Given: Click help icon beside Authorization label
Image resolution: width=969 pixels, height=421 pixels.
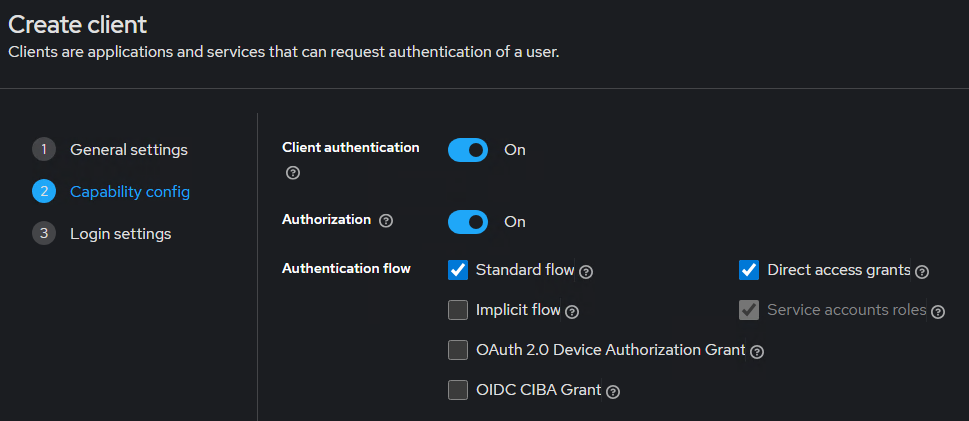Looking at the screenshot, I should 386,220.
